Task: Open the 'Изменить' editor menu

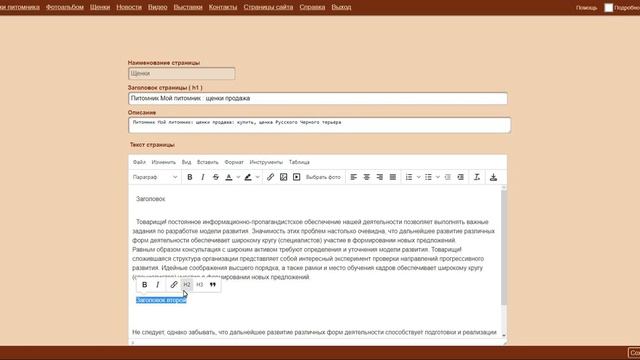Action: click(x=164, y=162)
